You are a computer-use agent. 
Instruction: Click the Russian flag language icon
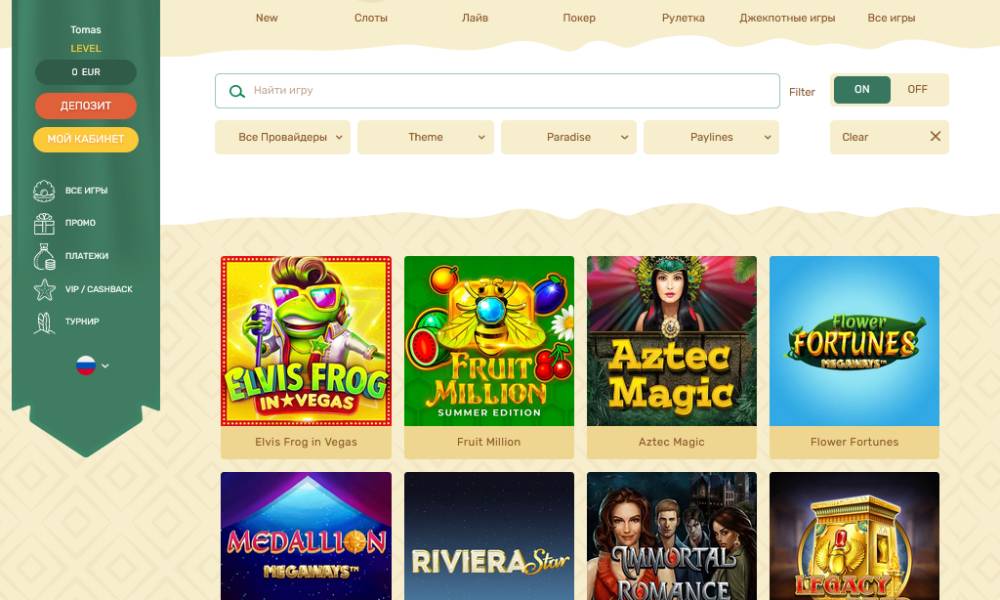point(85,365)
